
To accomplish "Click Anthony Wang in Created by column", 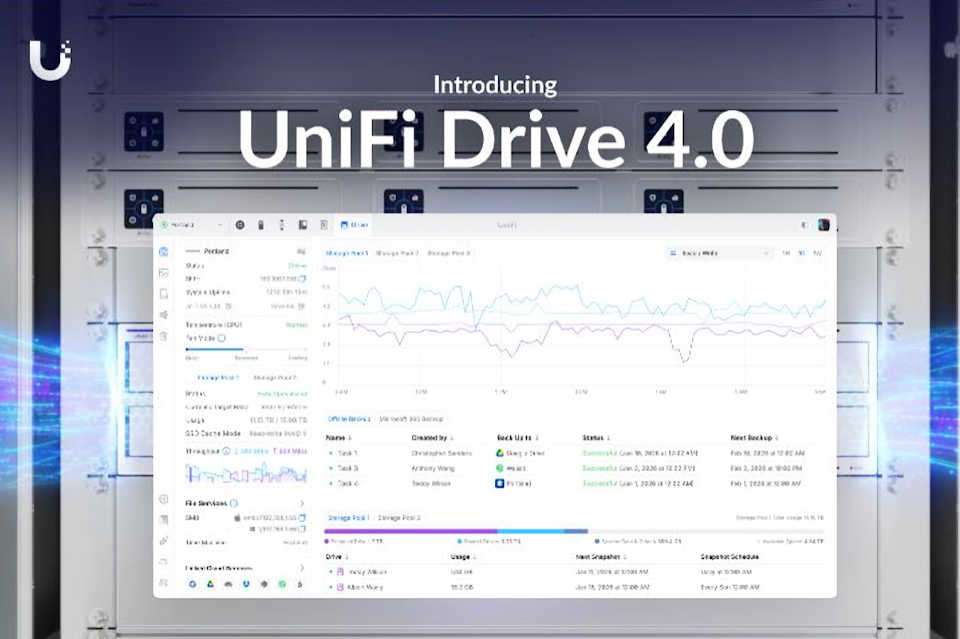I will pos(433,468).
